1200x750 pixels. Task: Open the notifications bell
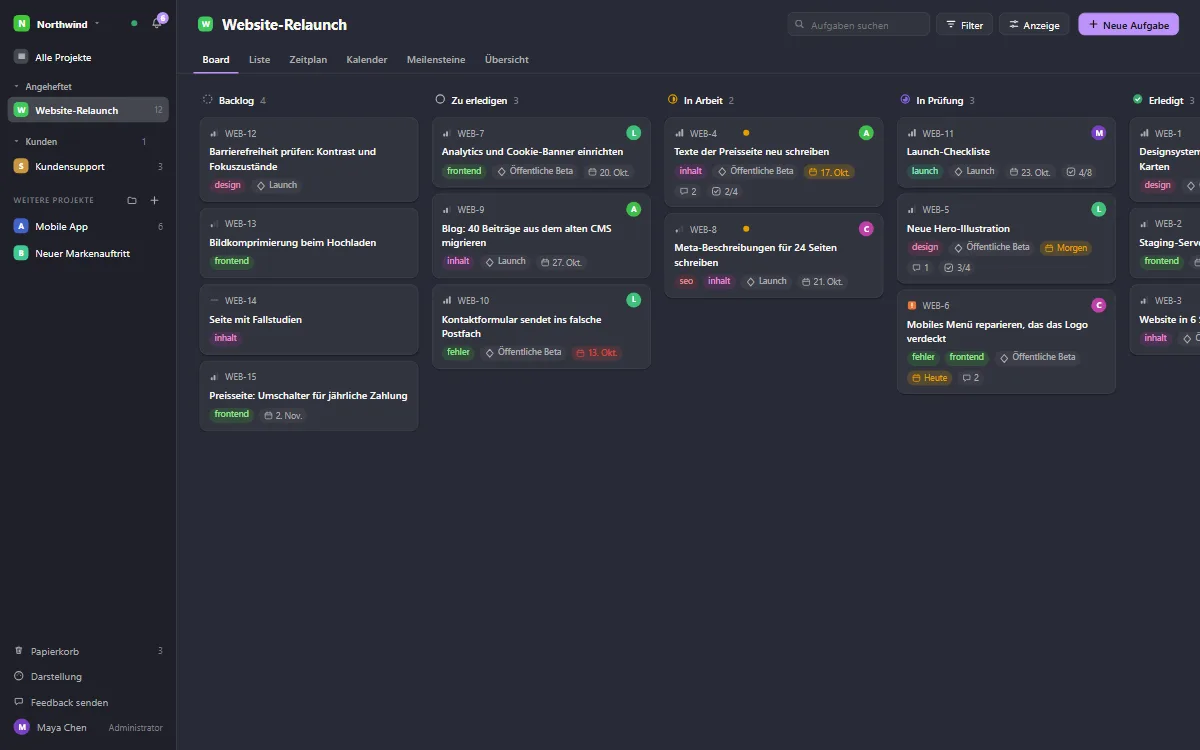point(156,23)
